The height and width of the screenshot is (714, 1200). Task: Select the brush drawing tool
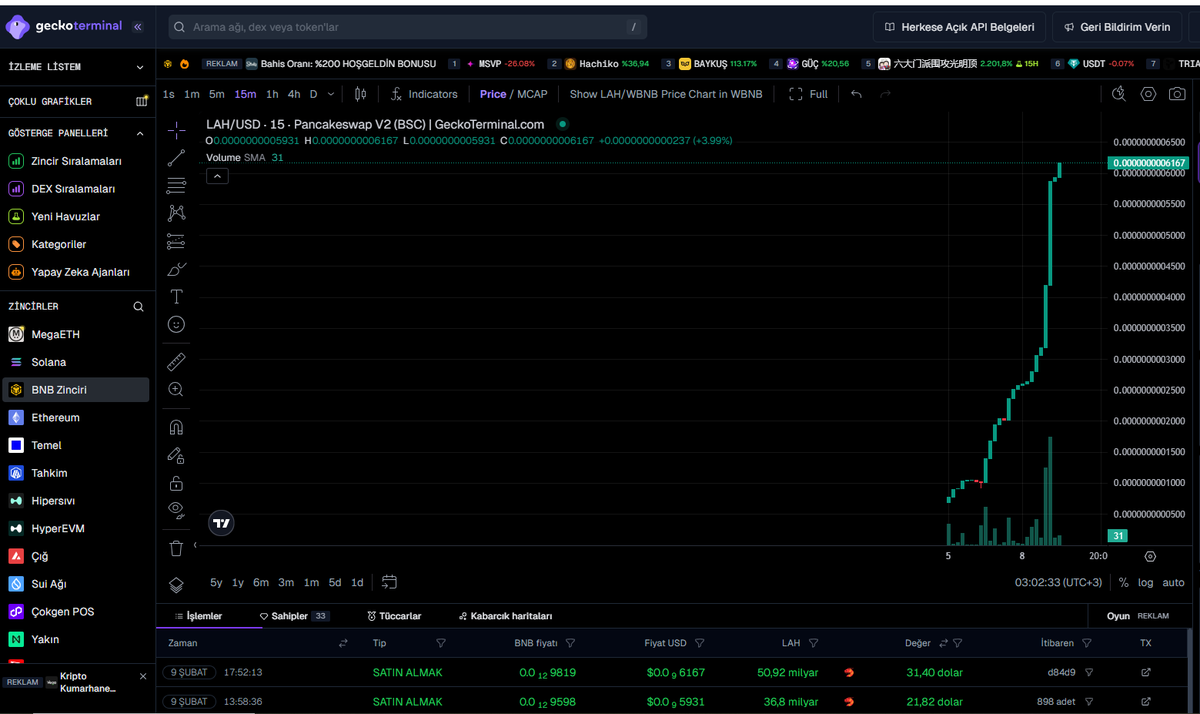(176, 269)
